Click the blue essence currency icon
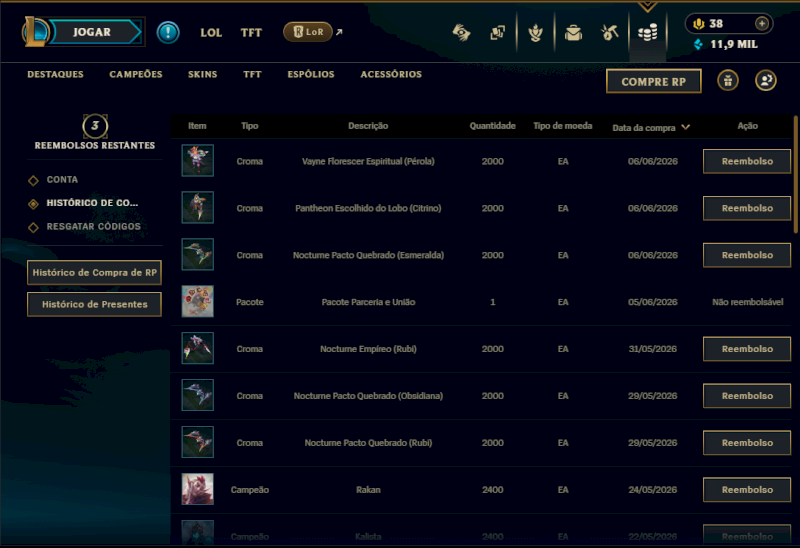The height and width of the screenshot is (548, 800). tap(698, 44)
